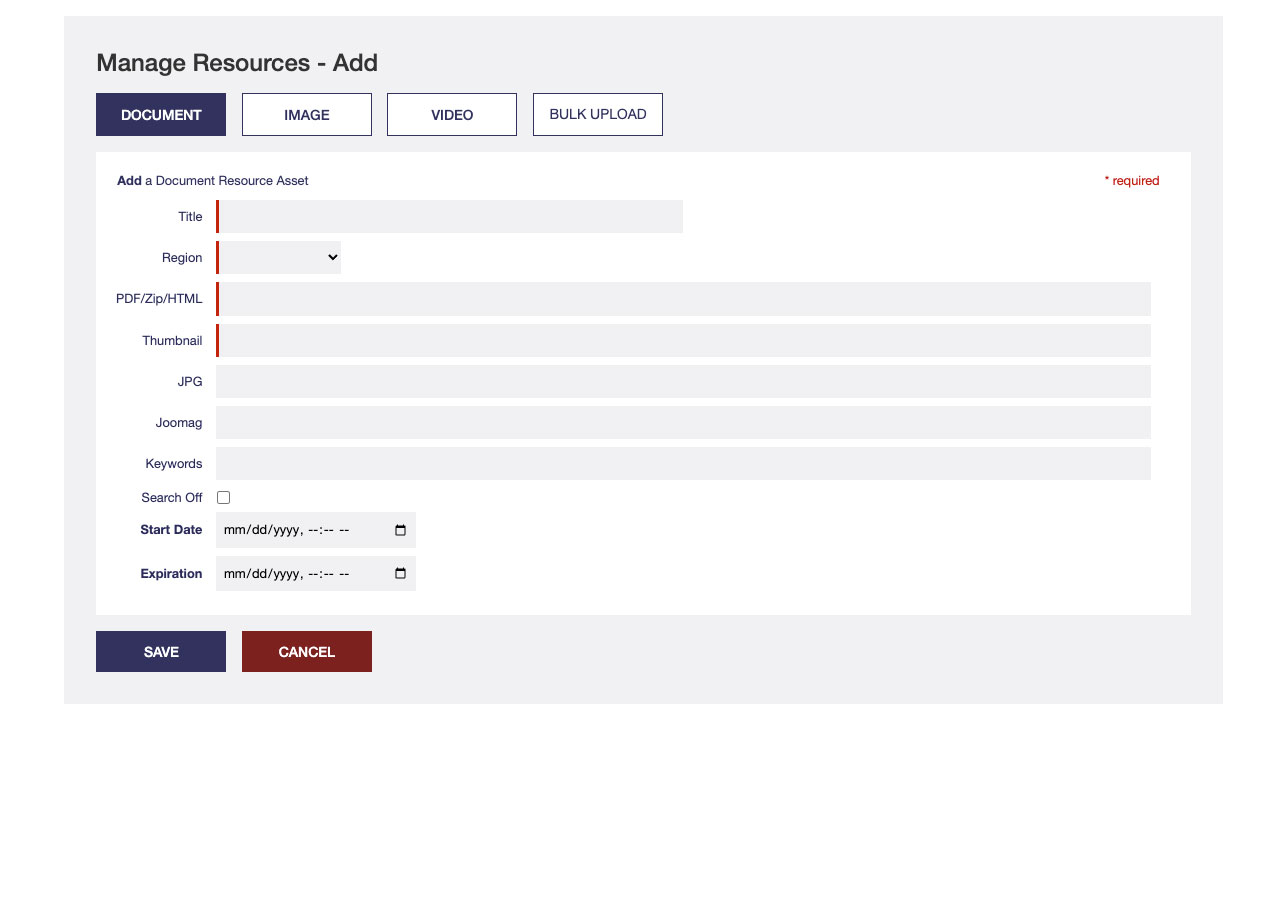
Task: Open calendar picker for Start Date
Action: coord(400,531)
